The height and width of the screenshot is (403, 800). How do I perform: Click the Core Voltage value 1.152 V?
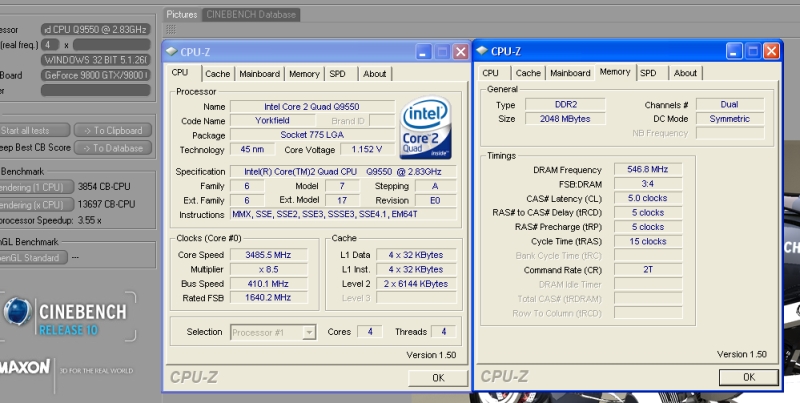(367, 149)
